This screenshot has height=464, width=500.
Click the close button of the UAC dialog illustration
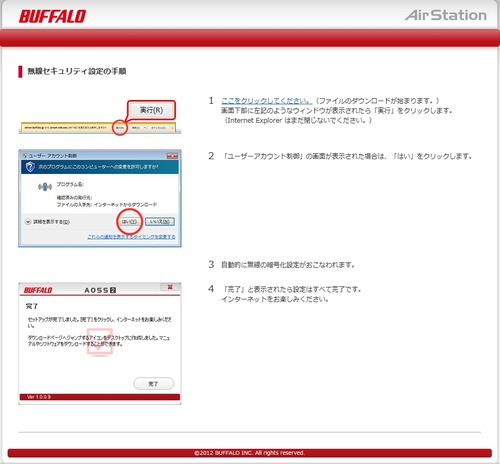click(x=172, y=156)
